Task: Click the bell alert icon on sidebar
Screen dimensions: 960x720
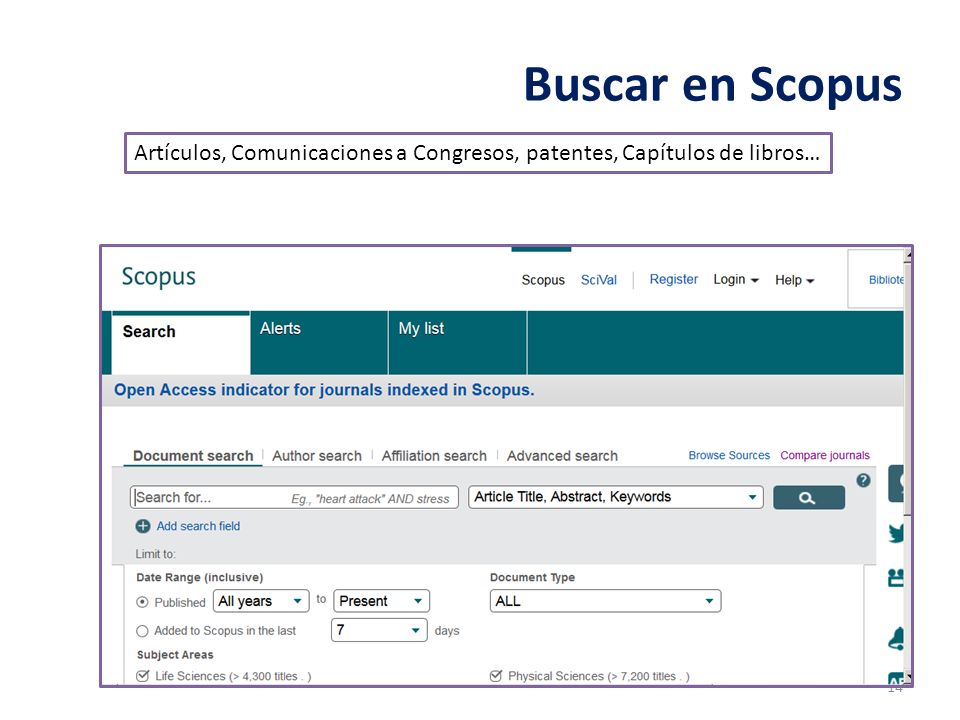Action: [x=896, y=639]
